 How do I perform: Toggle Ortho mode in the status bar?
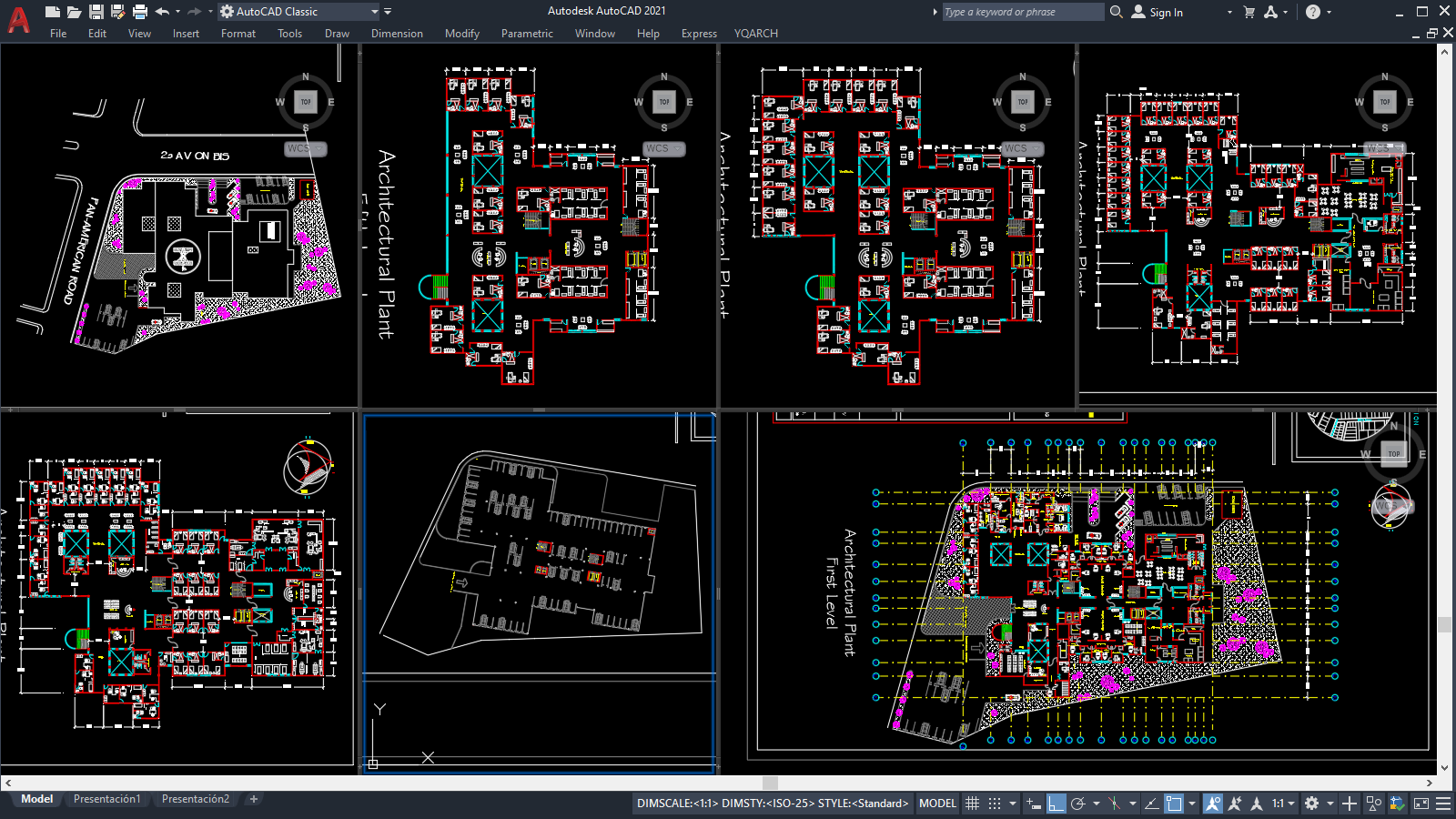click(1056, 804)
